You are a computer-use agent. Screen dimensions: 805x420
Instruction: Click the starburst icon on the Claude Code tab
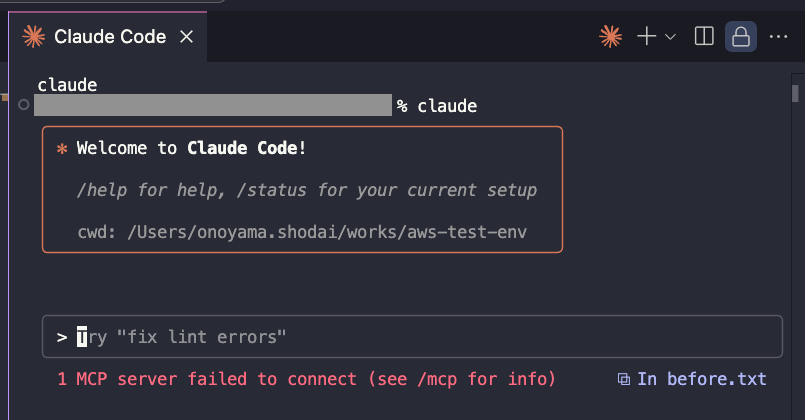33,36
